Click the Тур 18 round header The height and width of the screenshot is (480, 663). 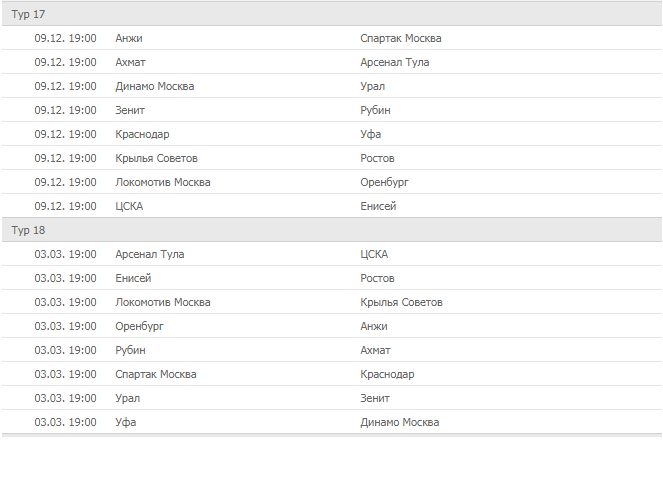pos(28,230)
